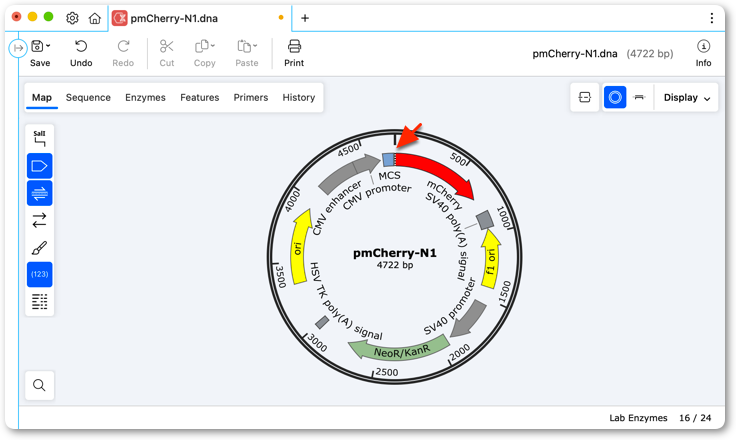Open the three-dot overflow menu
The image size is (736, 440).
(712, 18)
